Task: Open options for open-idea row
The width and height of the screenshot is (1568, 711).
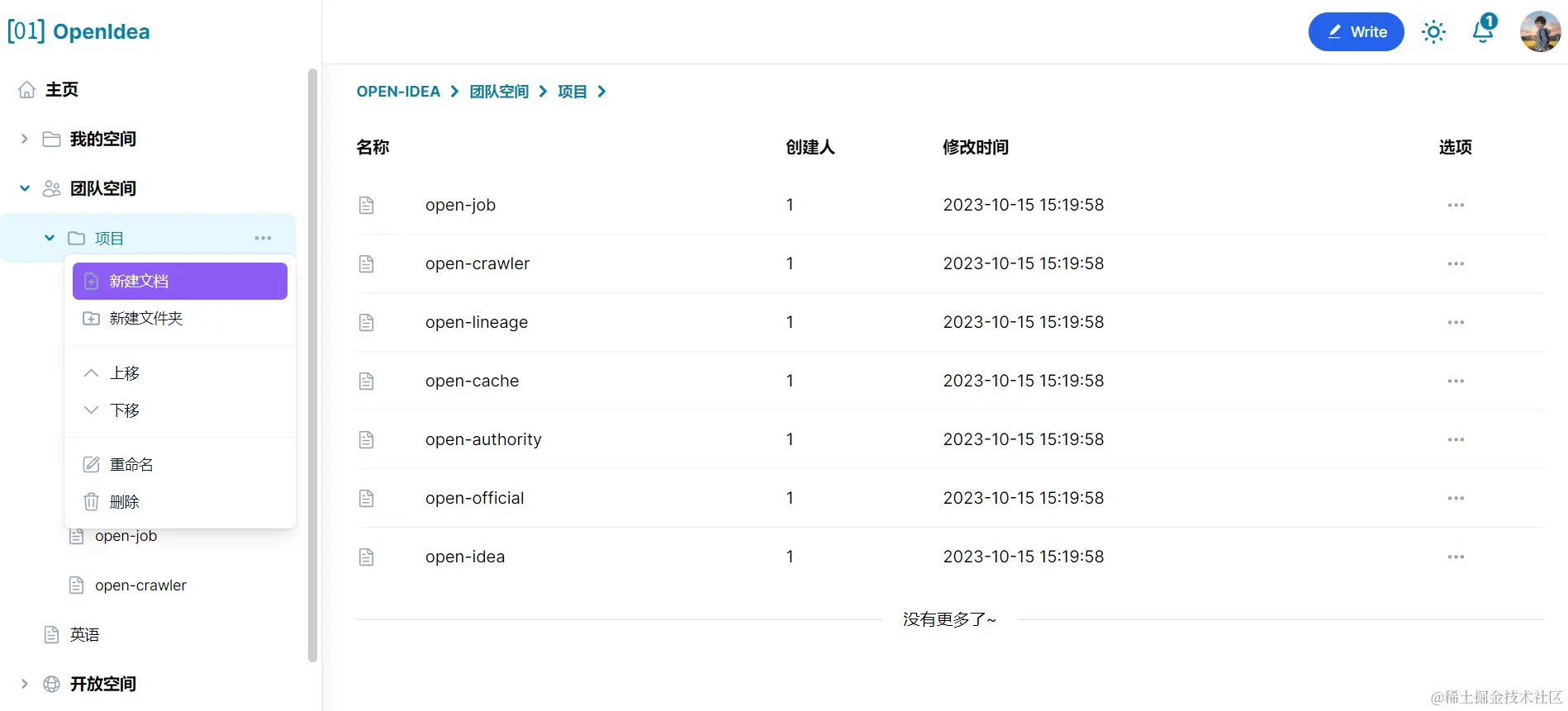Action: pyautogui.click(x=1456, y=557)
